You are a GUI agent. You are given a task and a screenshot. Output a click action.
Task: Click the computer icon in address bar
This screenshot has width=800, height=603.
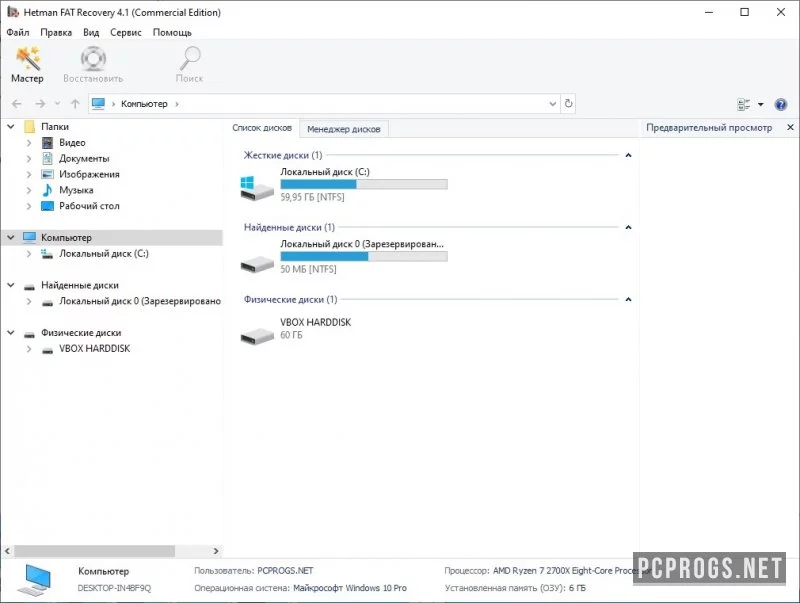pos(98,104)
